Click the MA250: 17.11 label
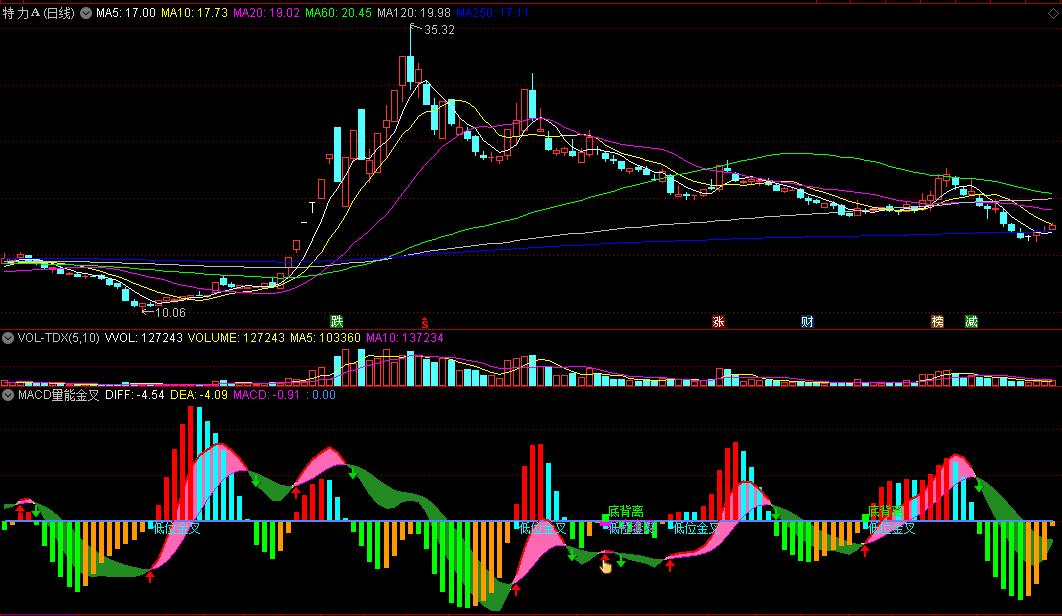The image size is (1062, 616). 492,13
